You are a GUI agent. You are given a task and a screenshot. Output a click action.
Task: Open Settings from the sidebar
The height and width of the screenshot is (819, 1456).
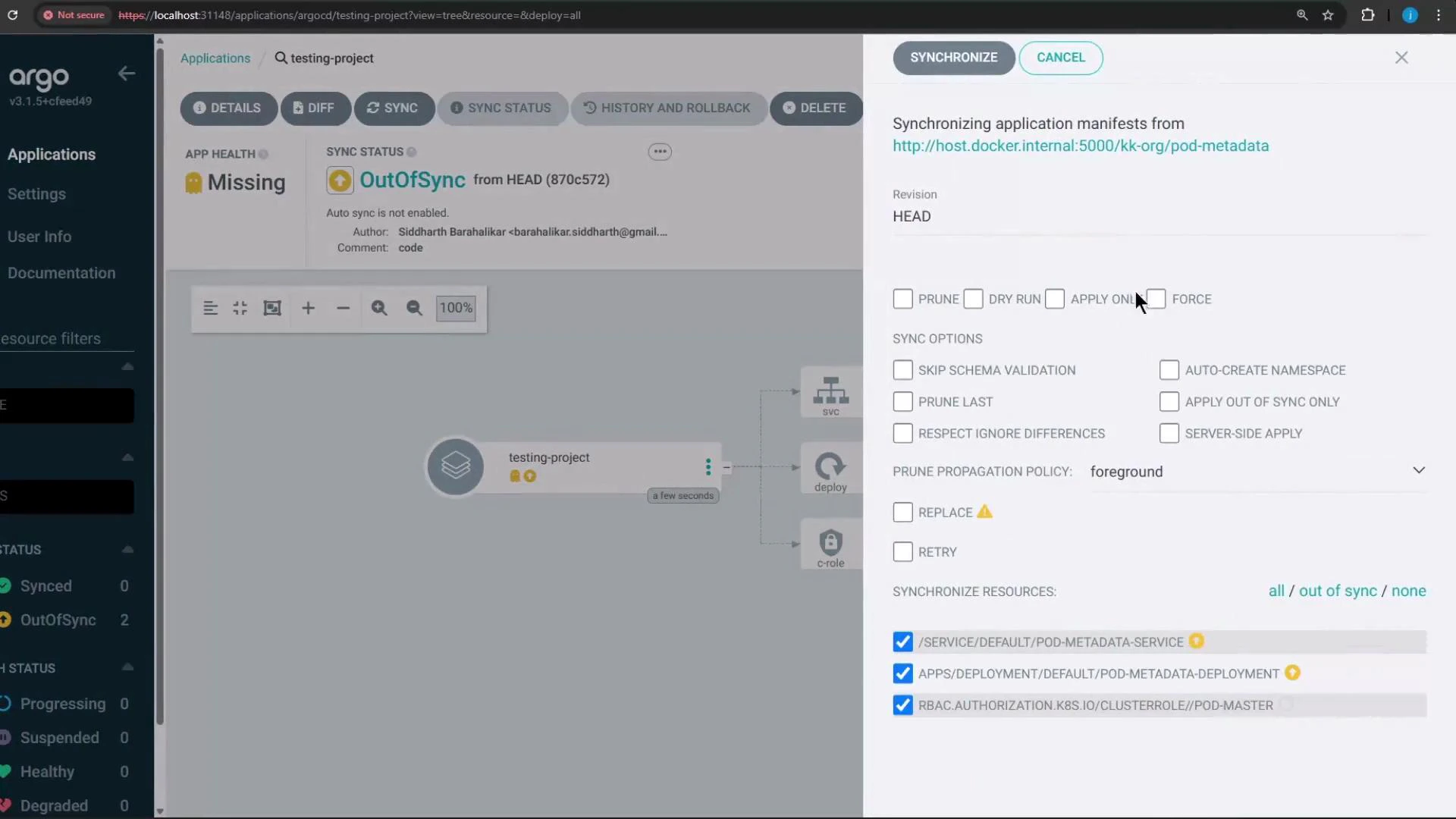(x=36, y=194)
